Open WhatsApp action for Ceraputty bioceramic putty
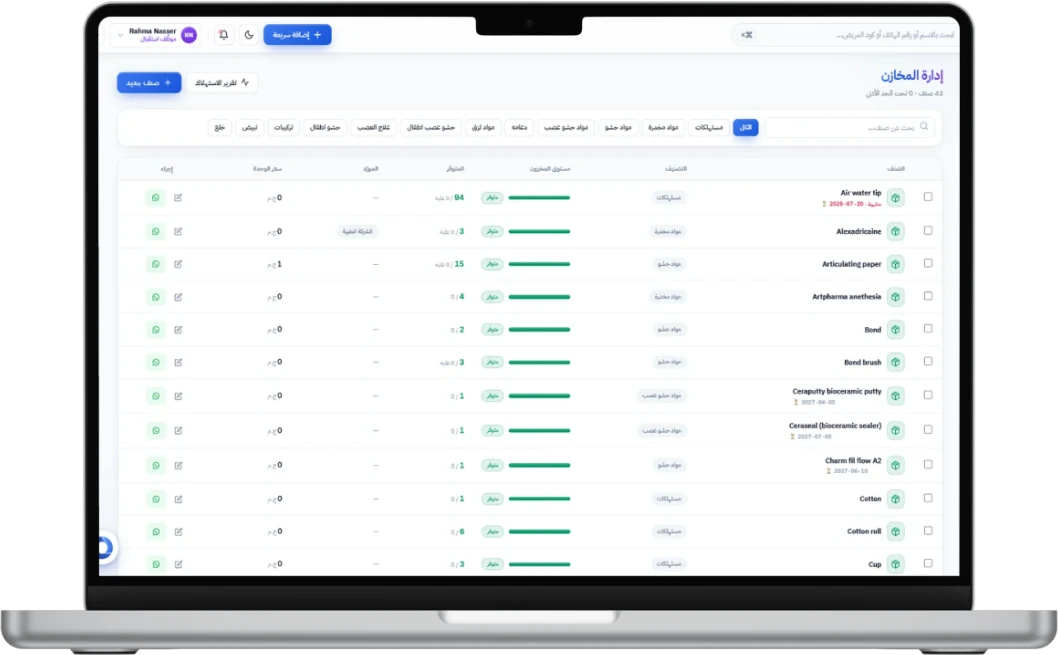The height and width of the screenshot is (655, 1058). [x=156, y=396]
